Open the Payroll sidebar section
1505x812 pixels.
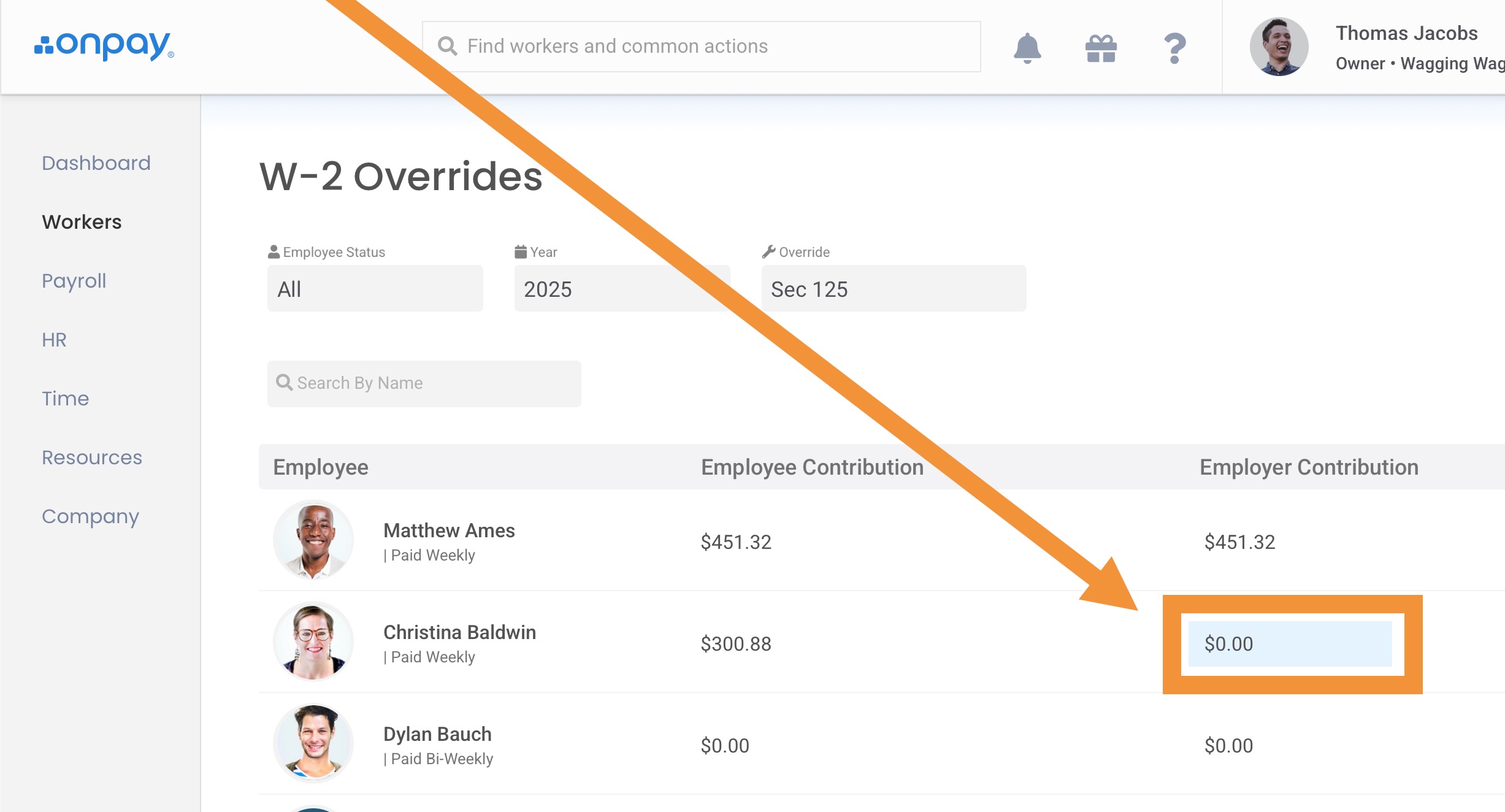click(x=74, y=281)
